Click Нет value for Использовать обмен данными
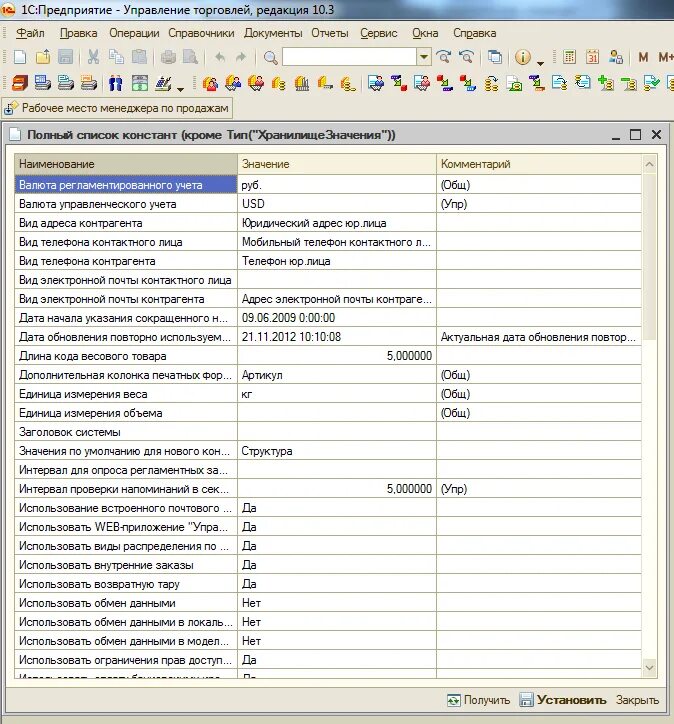The image size is (674, 724). [337, 603]
